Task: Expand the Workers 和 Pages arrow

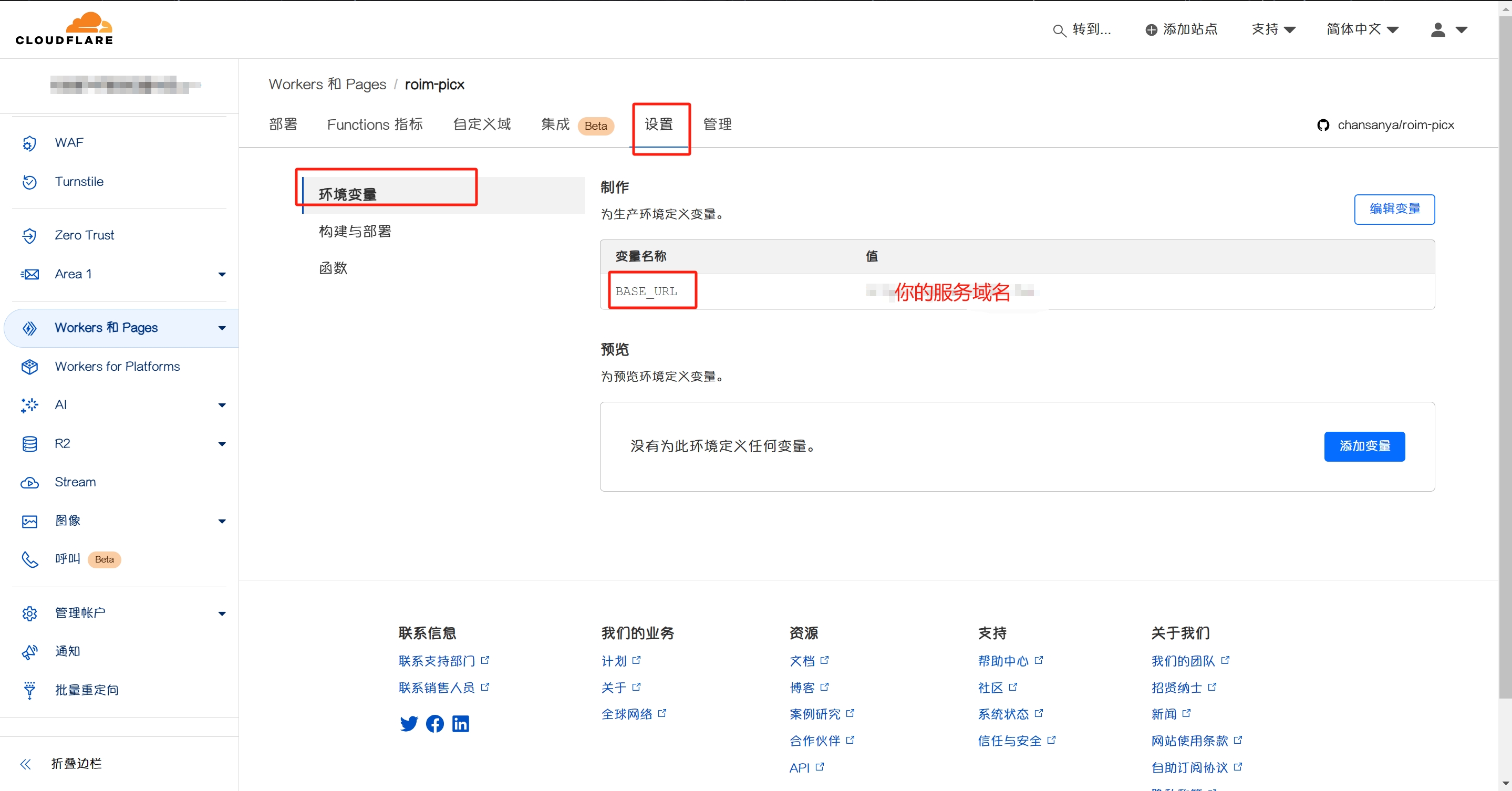Action: coord(221,327)
